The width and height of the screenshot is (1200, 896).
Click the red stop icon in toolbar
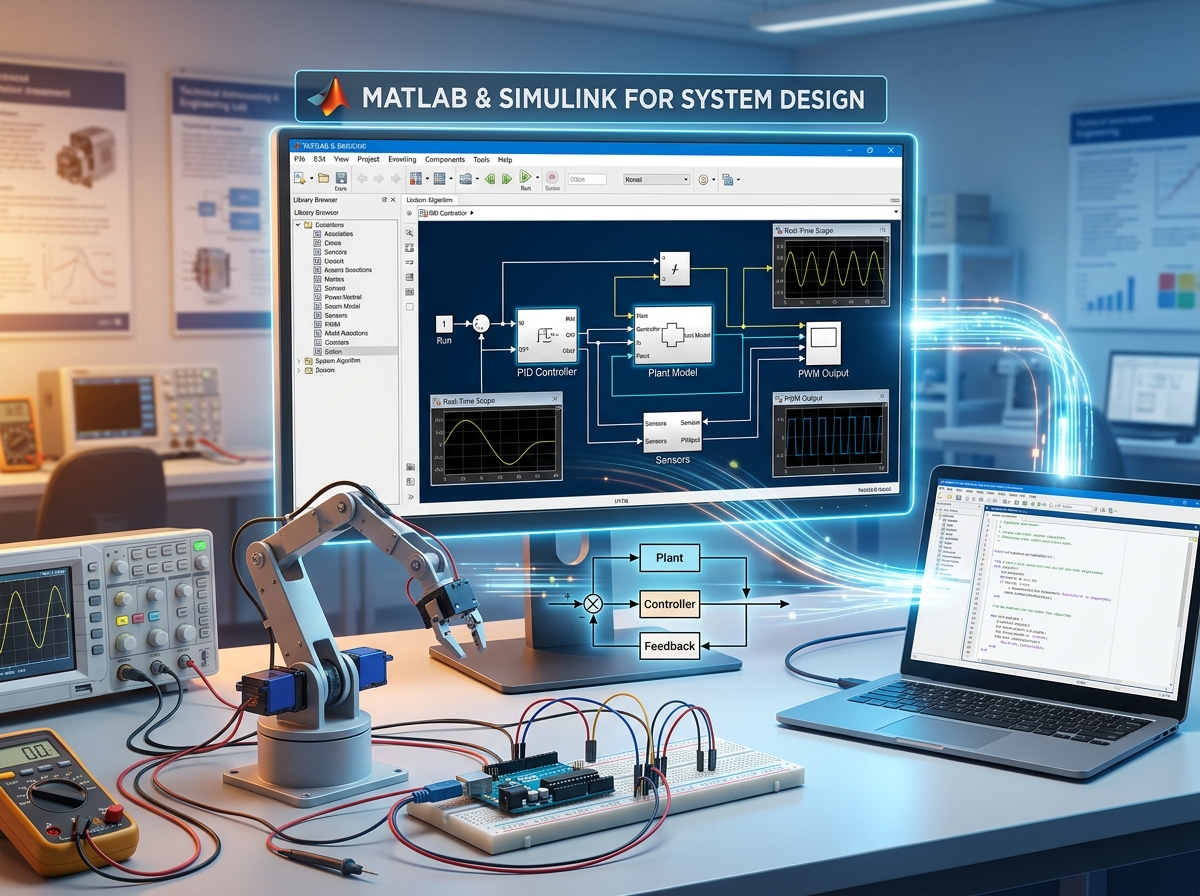(552, 177)
